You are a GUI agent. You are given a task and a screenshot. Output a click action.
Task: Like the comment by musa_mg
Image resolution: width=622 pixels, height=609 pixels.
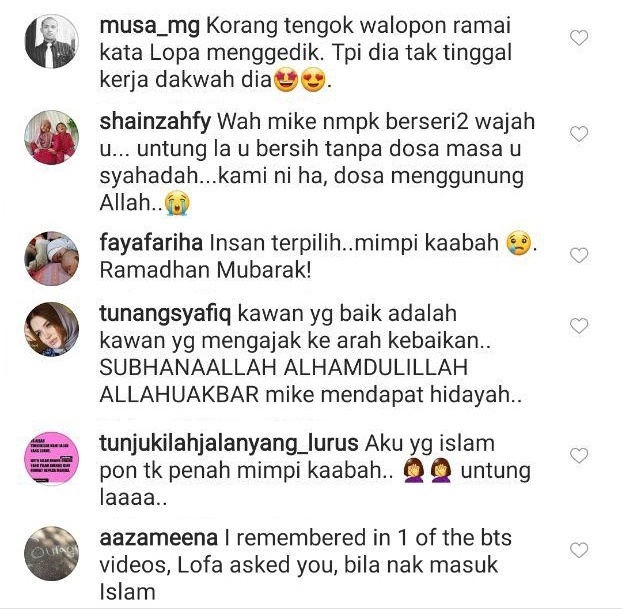pos(579,38)
